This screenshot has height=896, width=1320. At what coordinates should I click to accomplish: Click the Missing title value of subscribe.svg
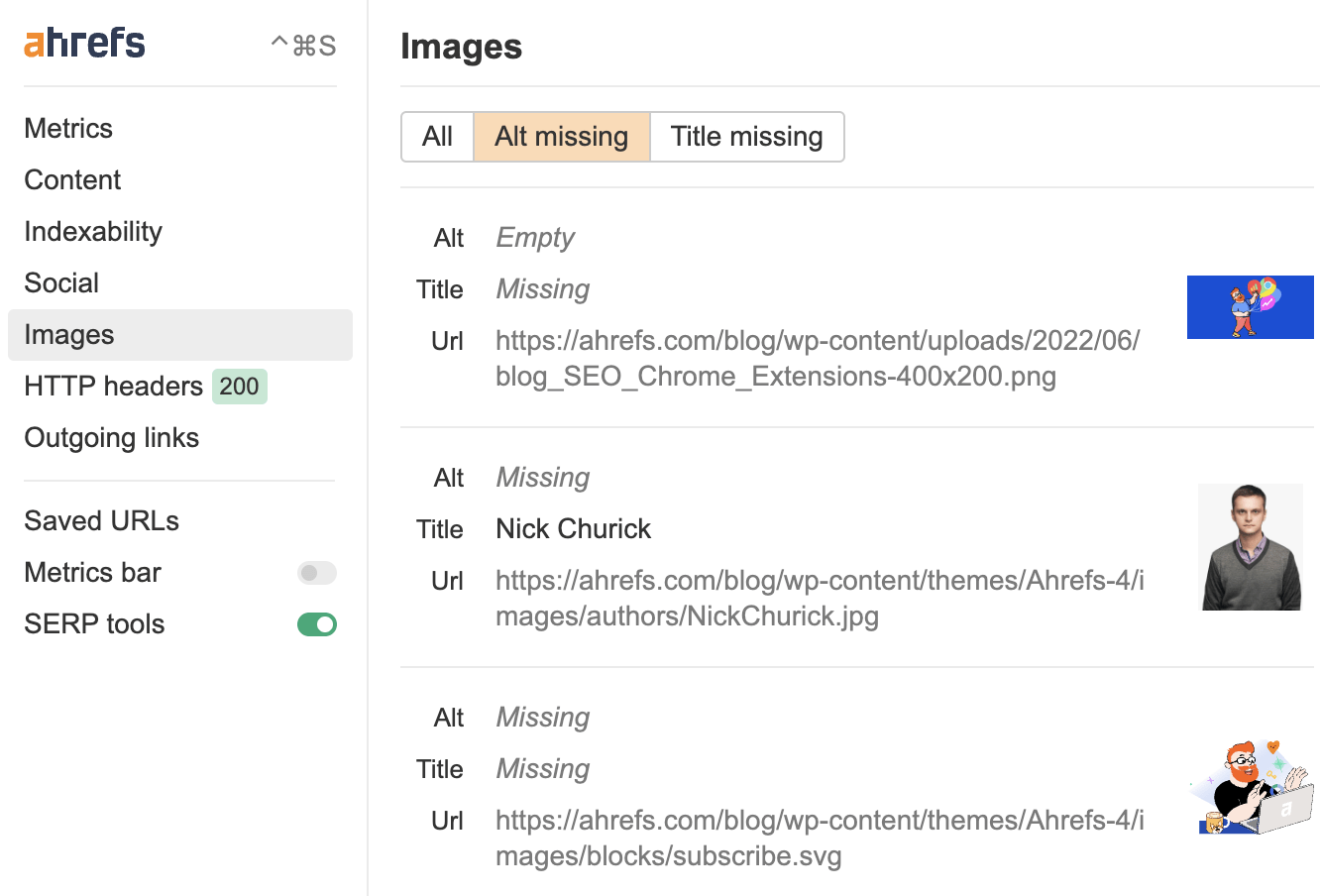(543, 769)
